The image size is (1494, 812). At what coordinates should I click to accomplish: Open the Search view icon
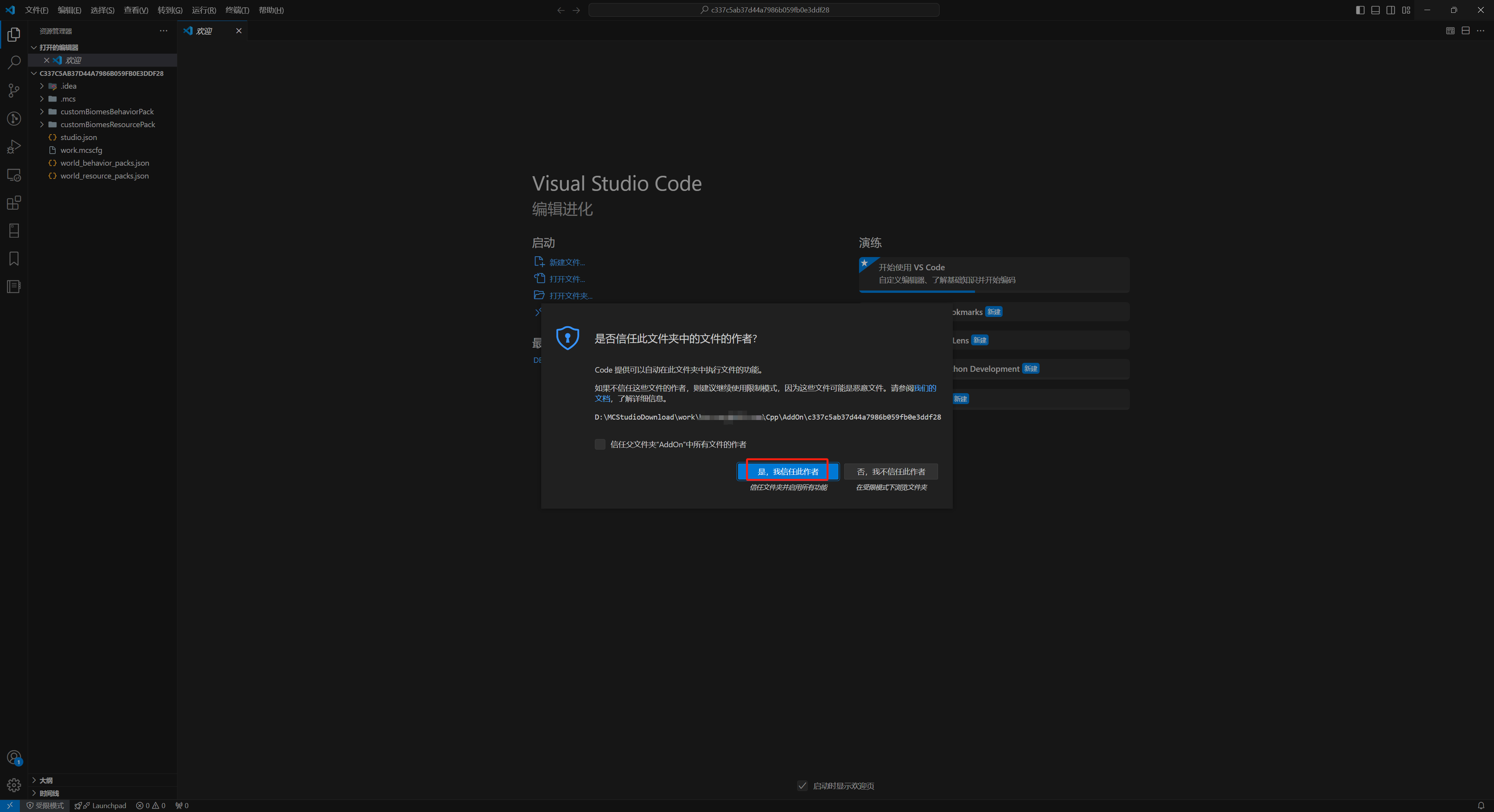click(14, 63)
